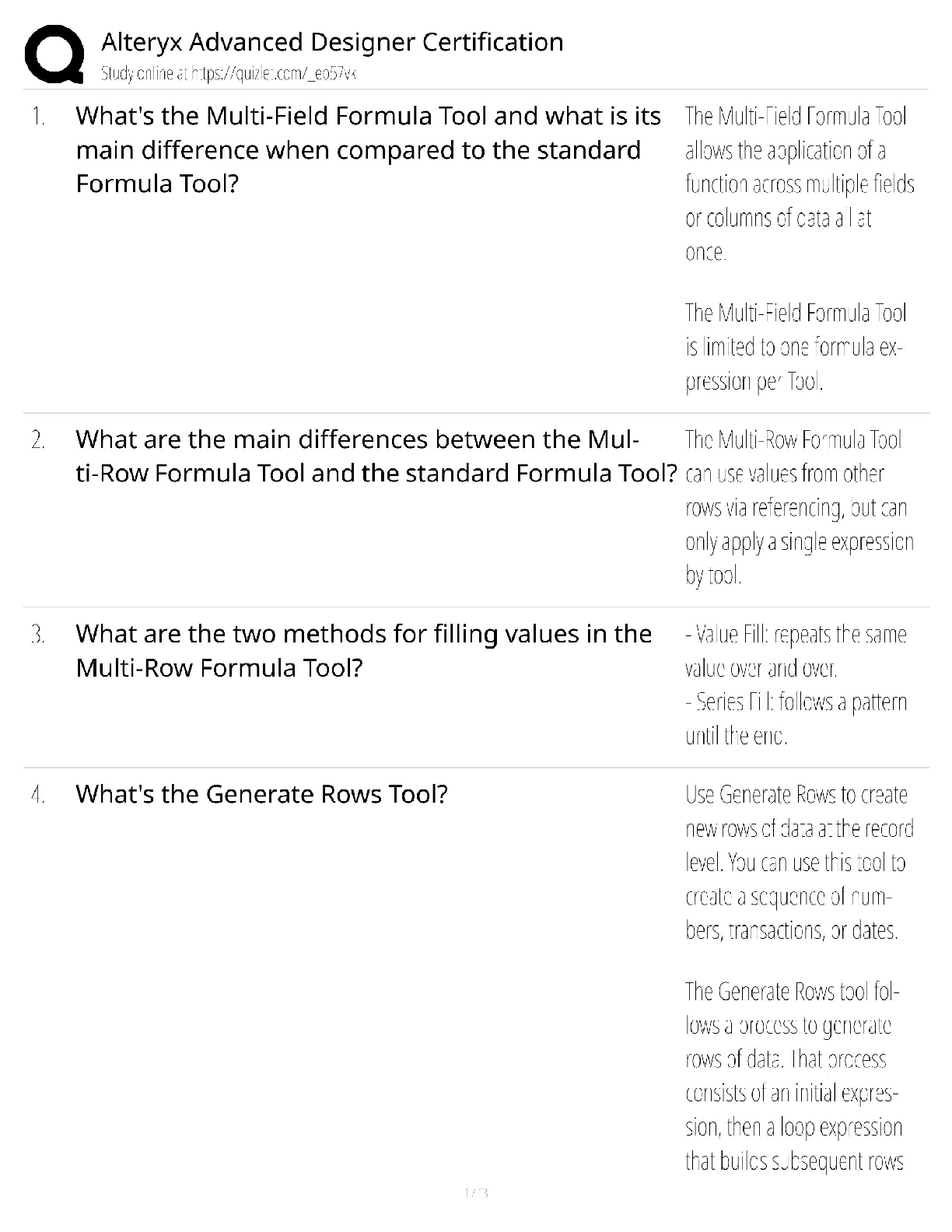Click the paragraph about one formula expression per Tool
952x1232 pixels.
point(795,347)
